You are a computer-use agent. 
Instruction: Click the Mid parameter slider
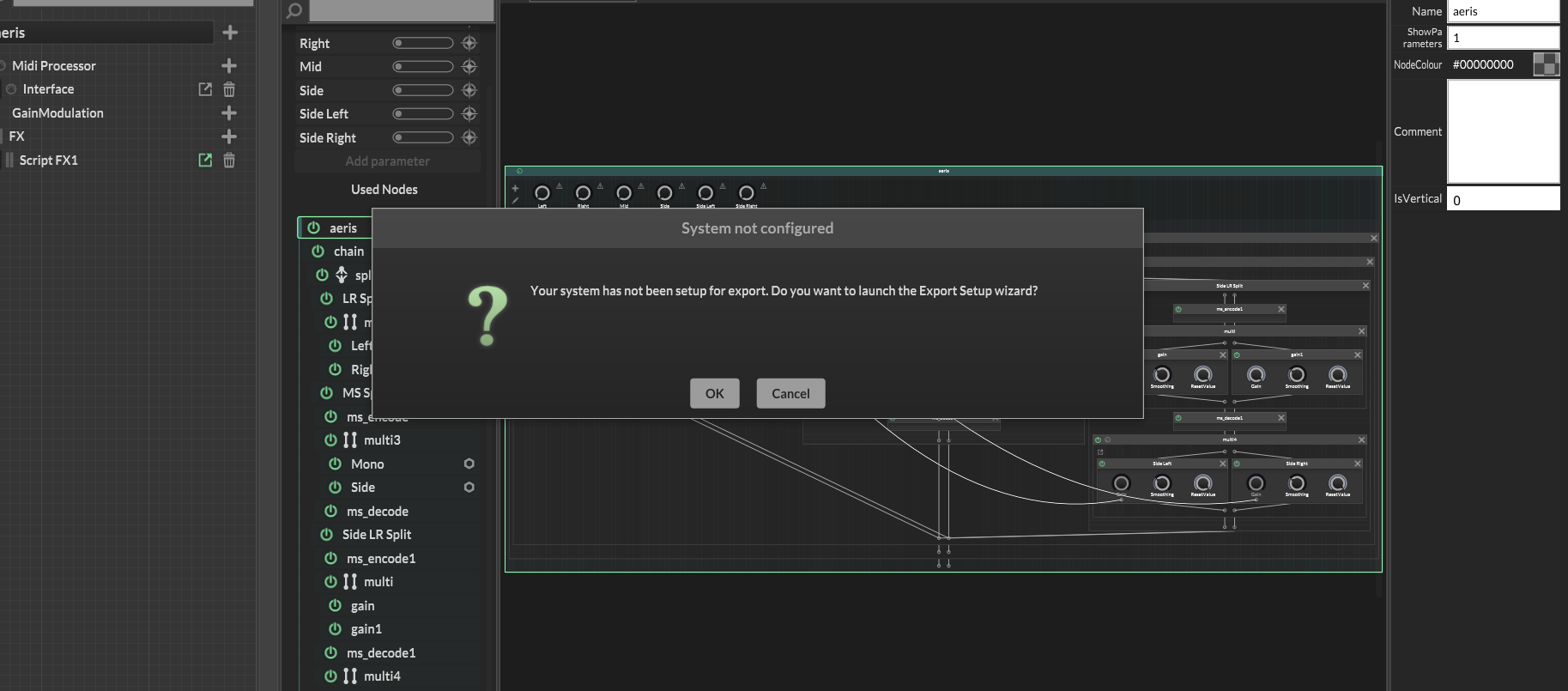click(423, 66)
